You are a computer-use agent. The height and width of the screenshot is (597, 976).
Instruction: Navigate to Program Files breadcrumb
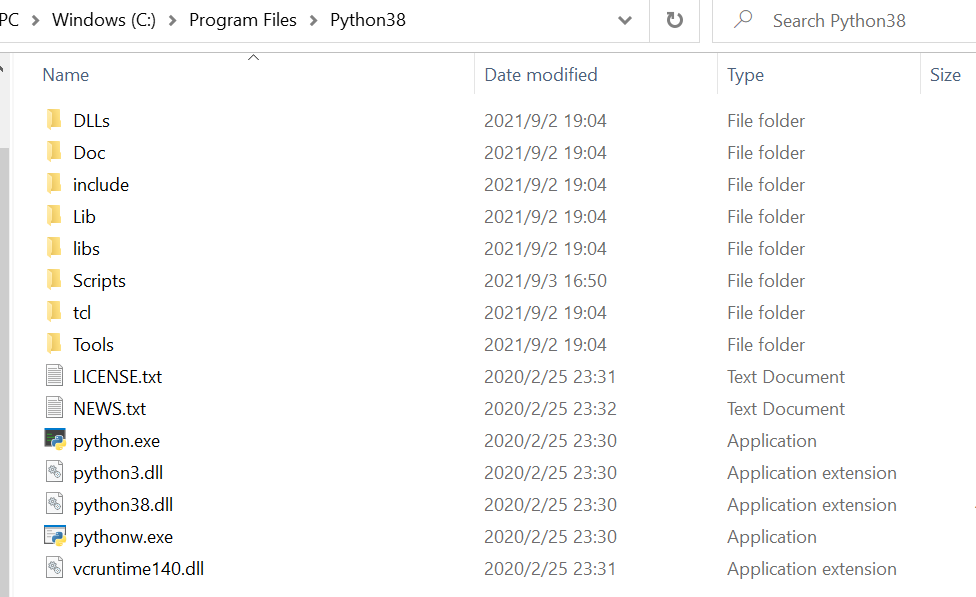pyautogui.click(x=242, y=20)
